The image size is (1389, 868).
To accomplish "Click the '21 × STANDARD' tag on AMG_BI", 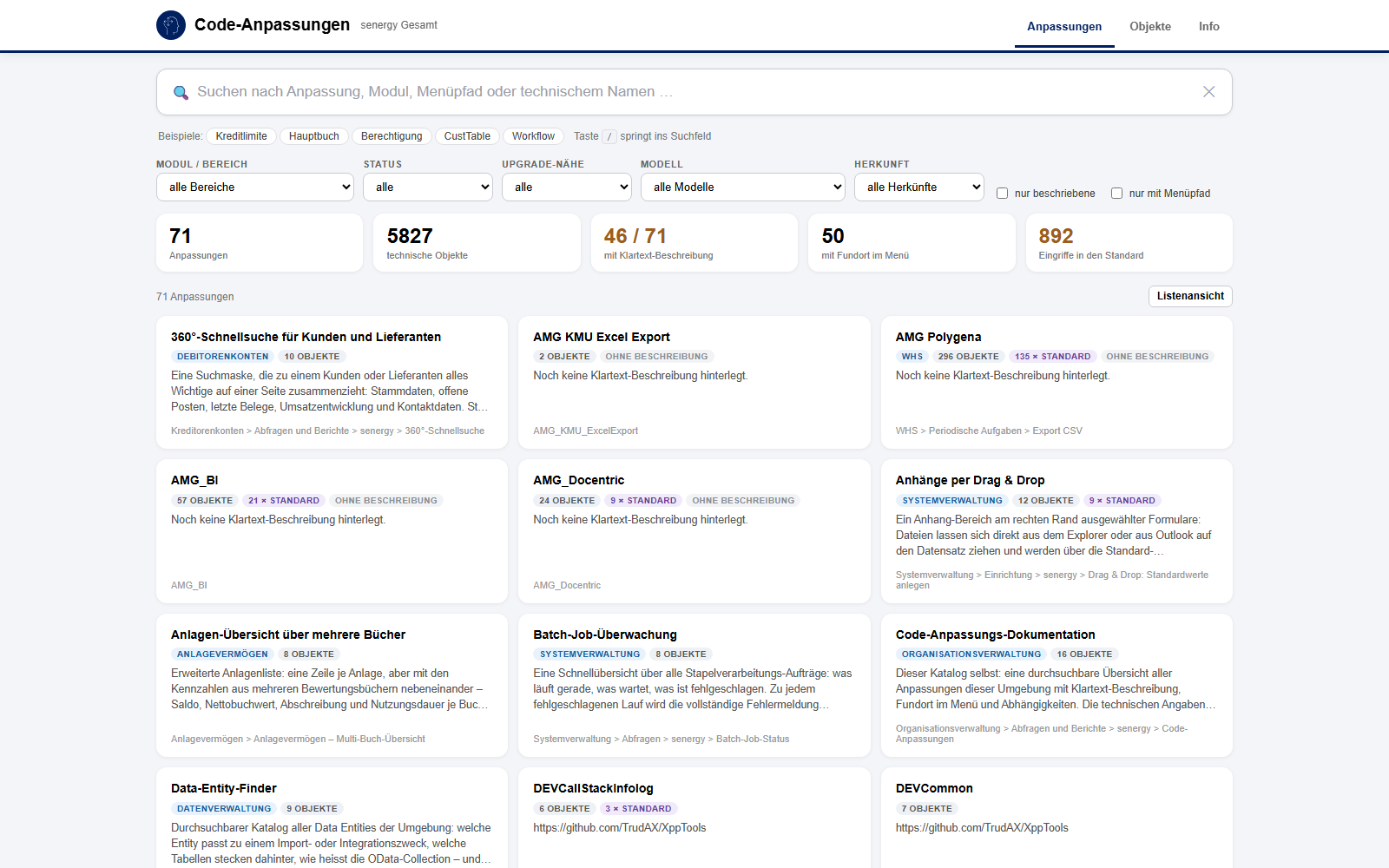I will [284, 501].
